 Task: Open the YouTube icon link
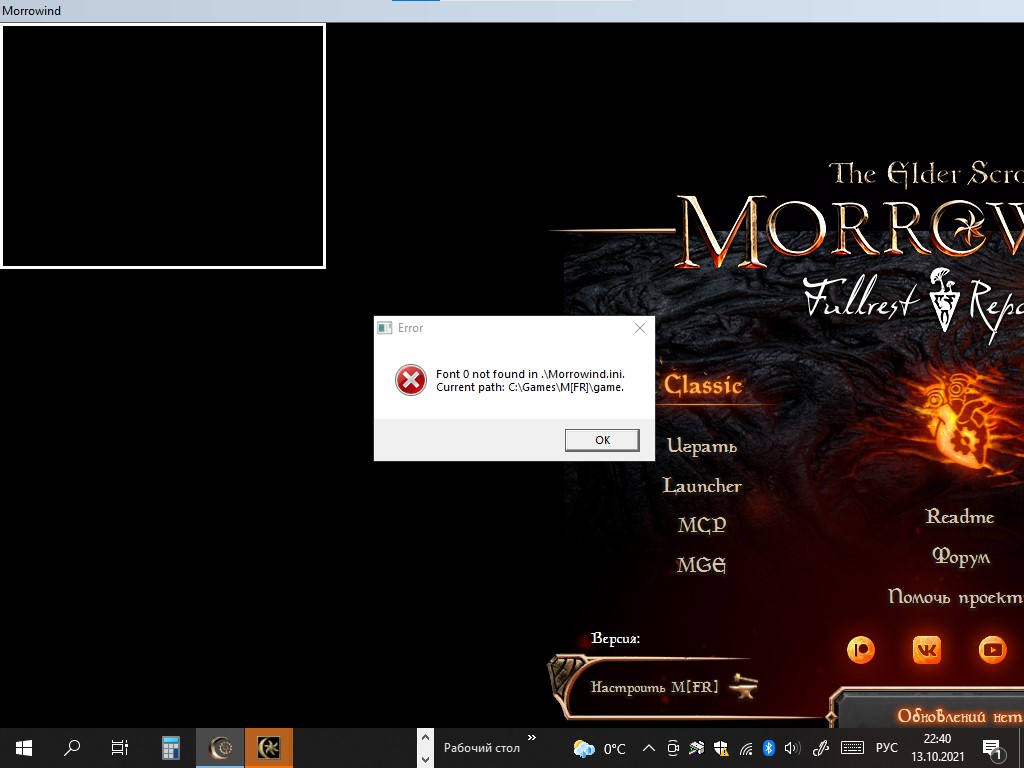[992, 650]
